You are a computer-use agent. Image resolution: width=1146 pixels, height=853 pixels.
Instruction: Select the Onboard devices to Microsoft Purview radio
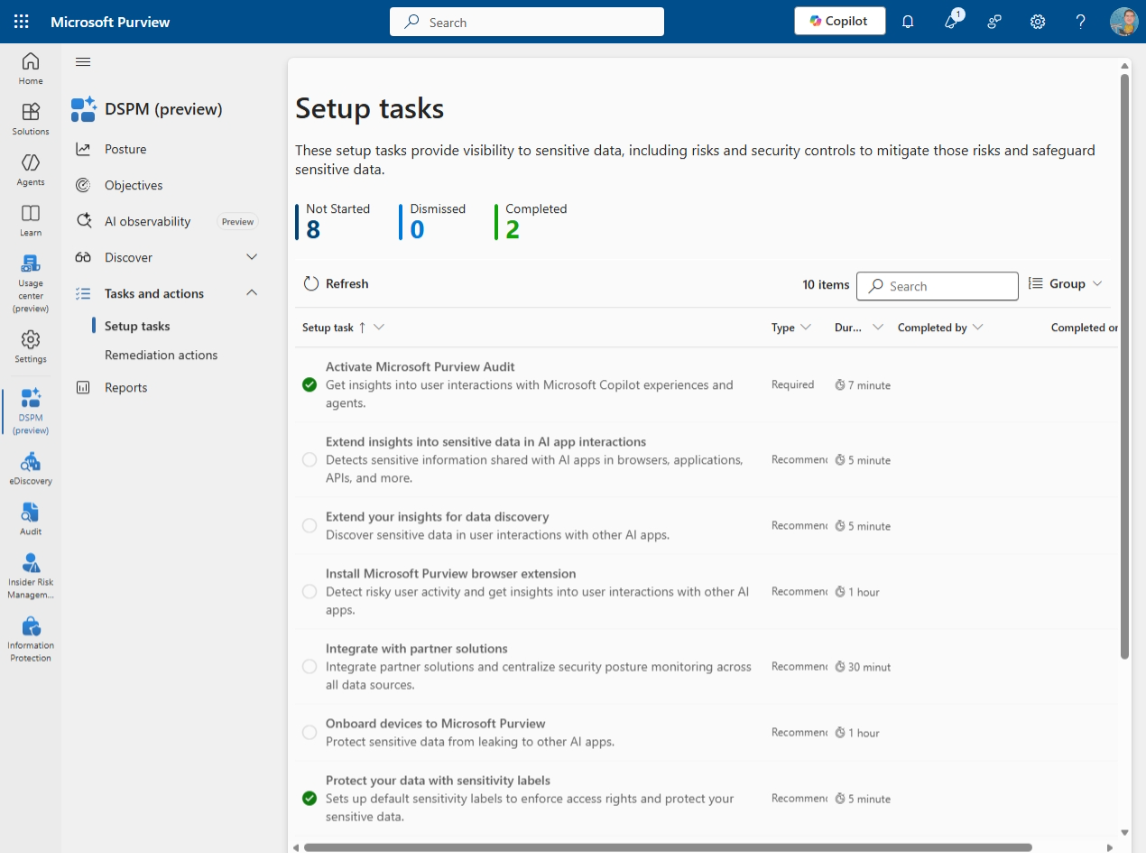point(309,733)
